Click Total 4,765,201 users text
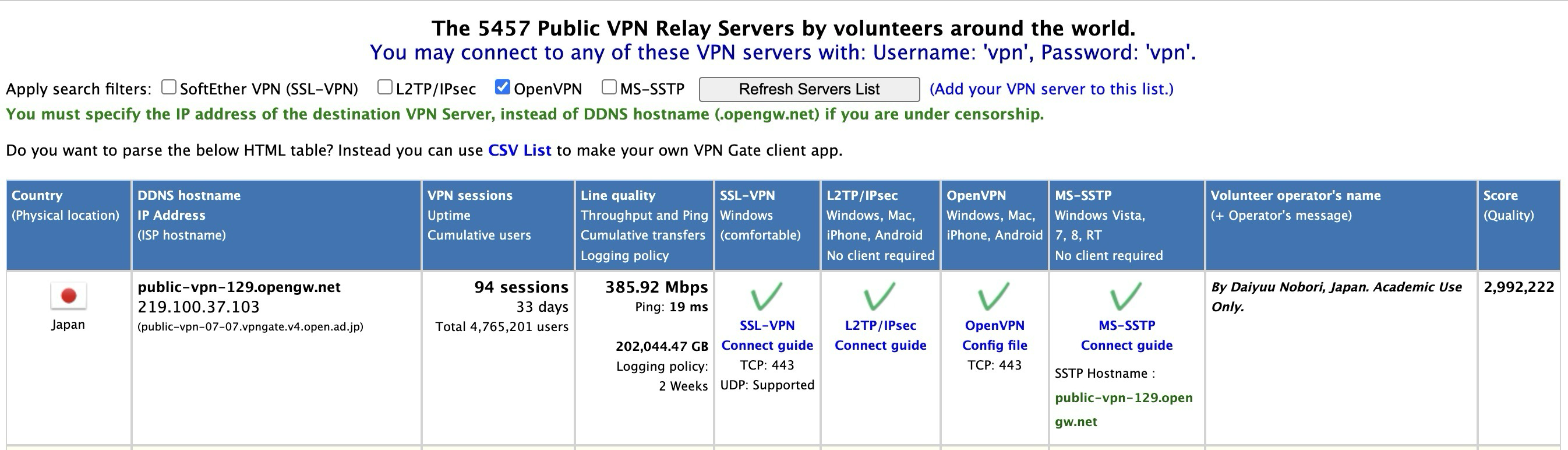 point(502,327)
